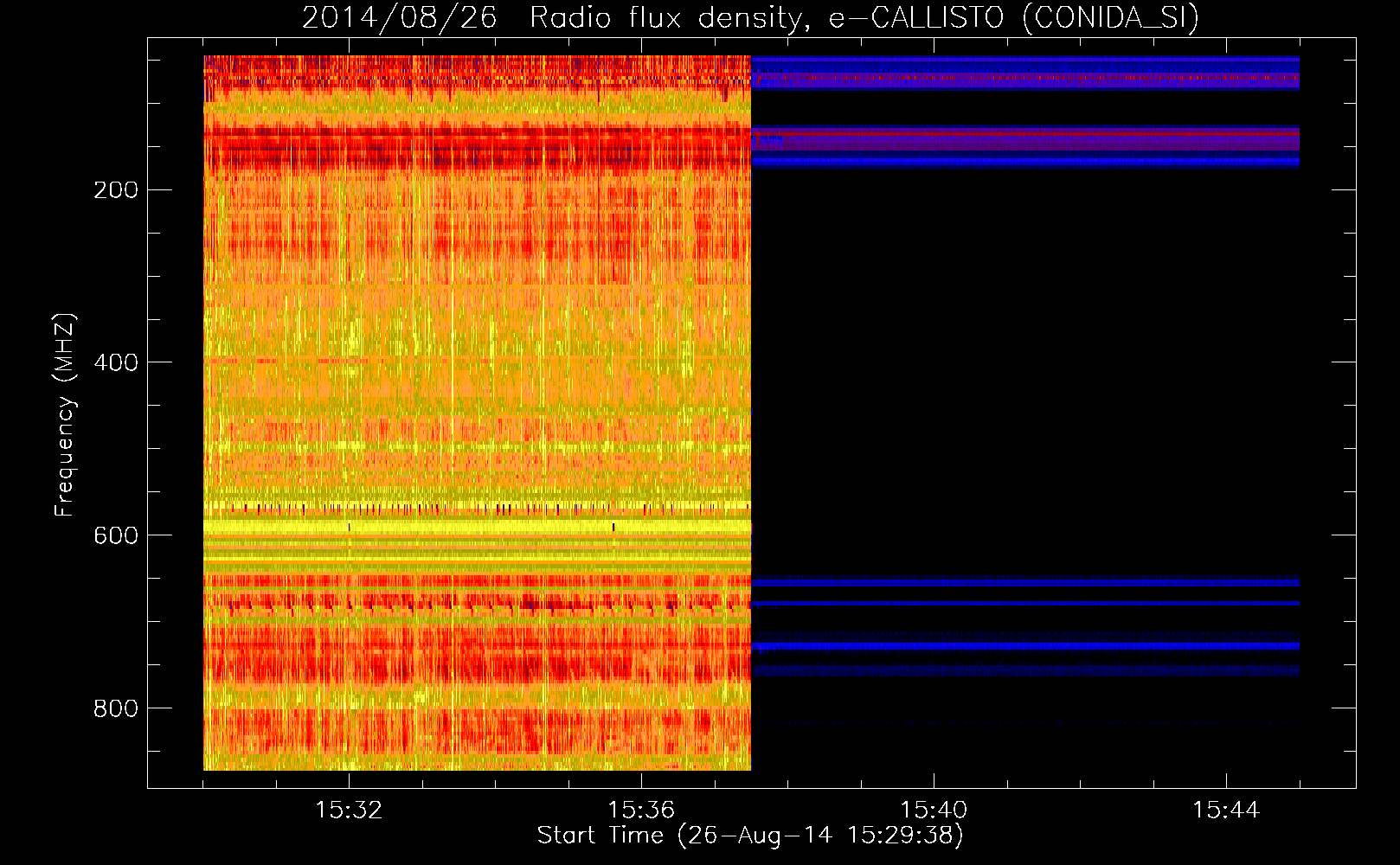Click the red-purple band near 150 MHz on the right half
1400x865 pixels.
tap(1025, 138)
